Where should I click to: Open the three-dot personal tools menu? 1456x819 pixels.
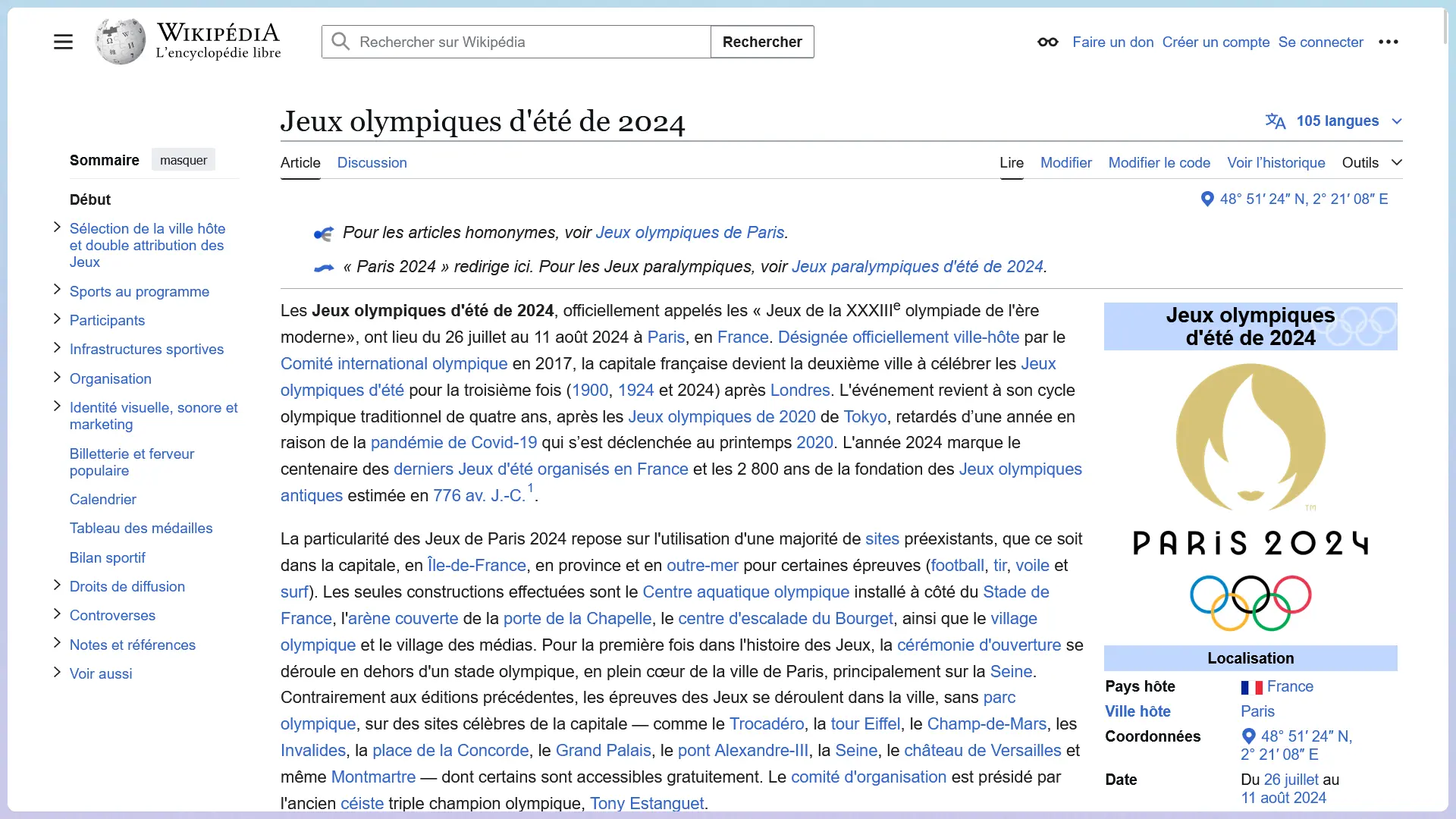pyautogui.click(x=1388, y=42)
